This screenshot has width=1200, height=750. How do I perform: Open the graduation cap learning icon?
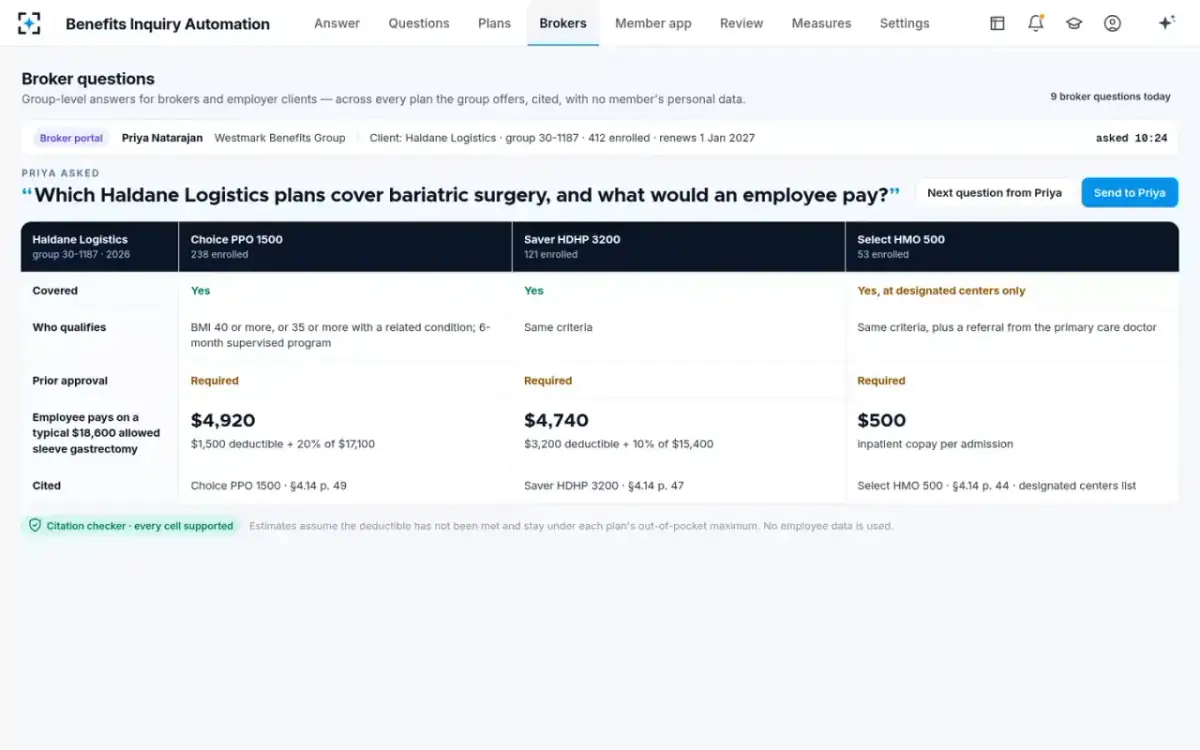click(1074, 23)
